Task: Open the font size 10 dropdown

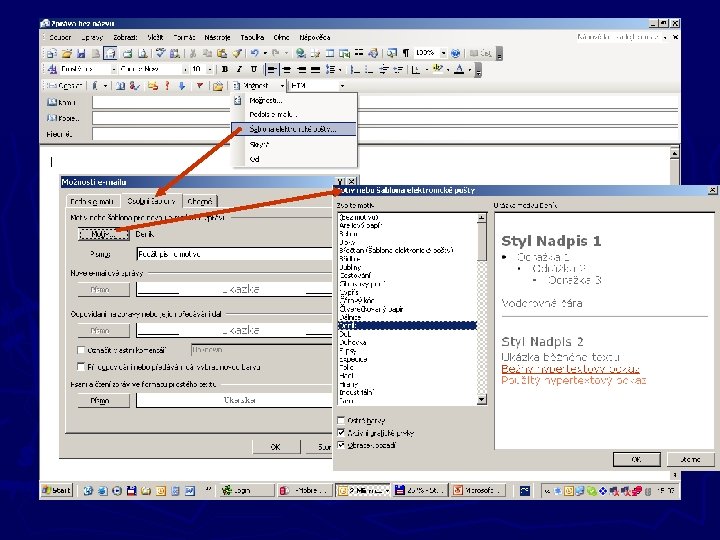Action: pyautogui.click(x=209, y=69)
